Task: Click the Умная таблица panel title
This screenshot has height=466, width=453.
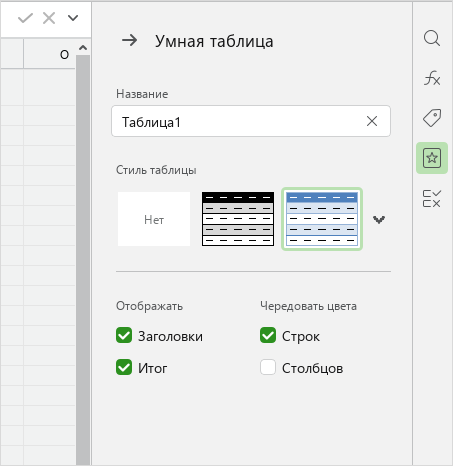Action: click(x=214, y=41)
